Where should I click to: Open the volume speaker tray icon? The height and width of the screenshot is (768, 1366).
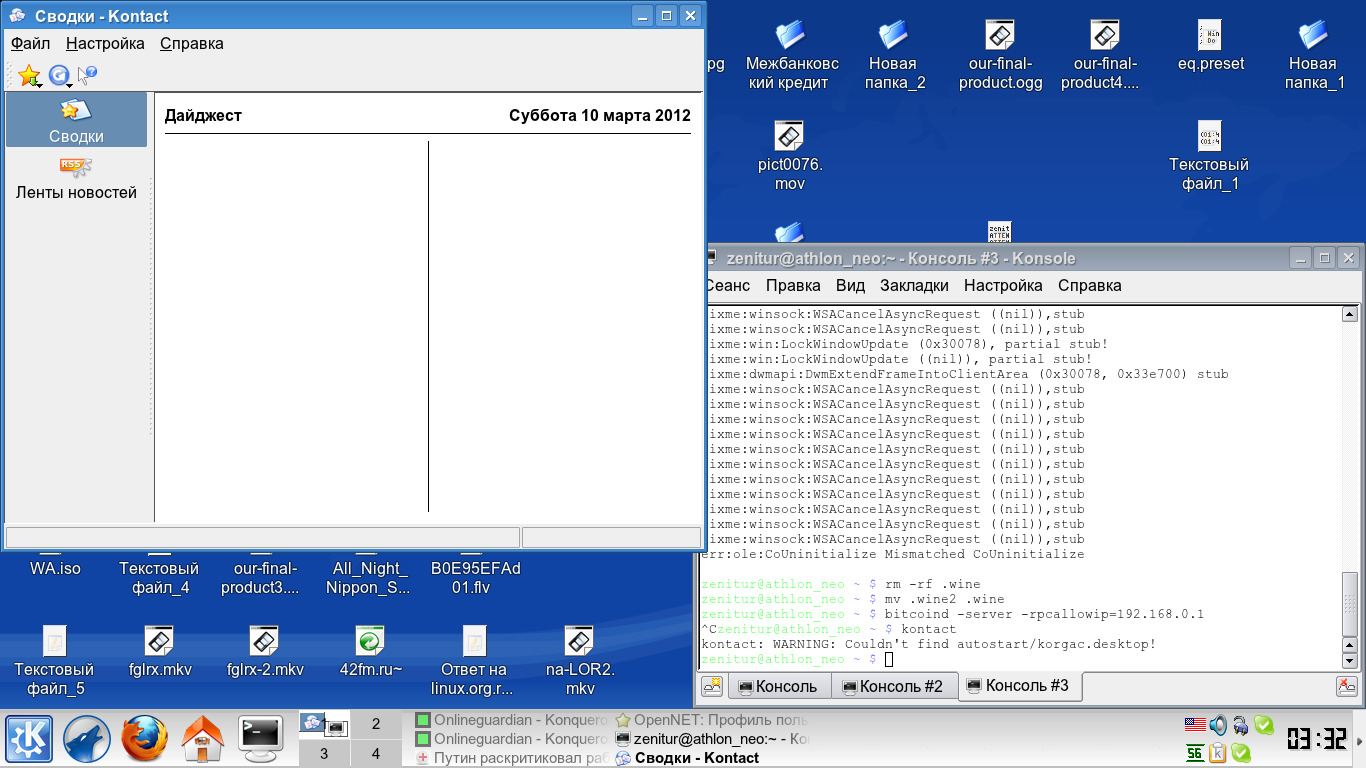(x=1217, y=725)
